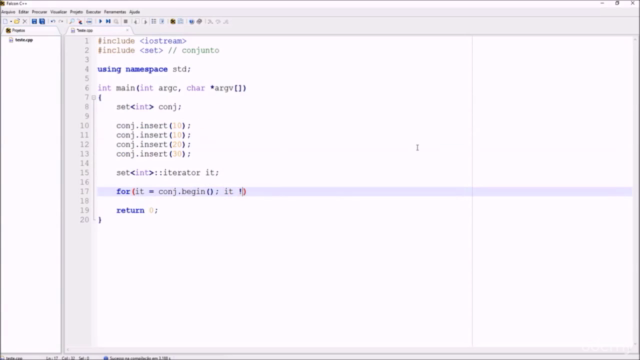The image size is (640, 360).
Task: Open the Executar menu
Action: (93, 12)
